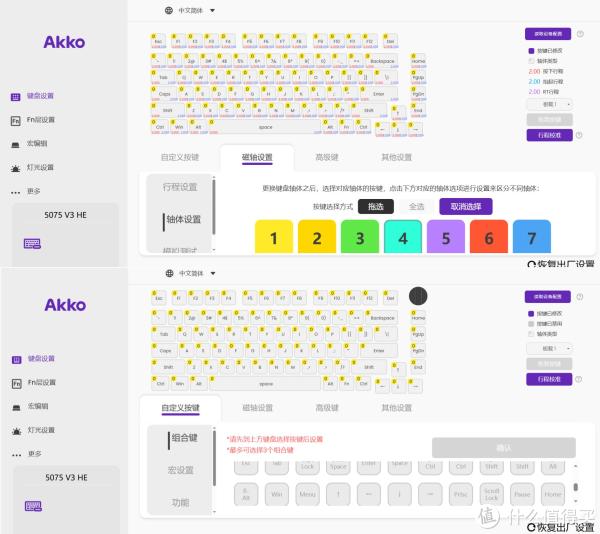Toggle the 按键已禁用 checkbox
This screenshot has height=534, width=600.
coord(531,324)
